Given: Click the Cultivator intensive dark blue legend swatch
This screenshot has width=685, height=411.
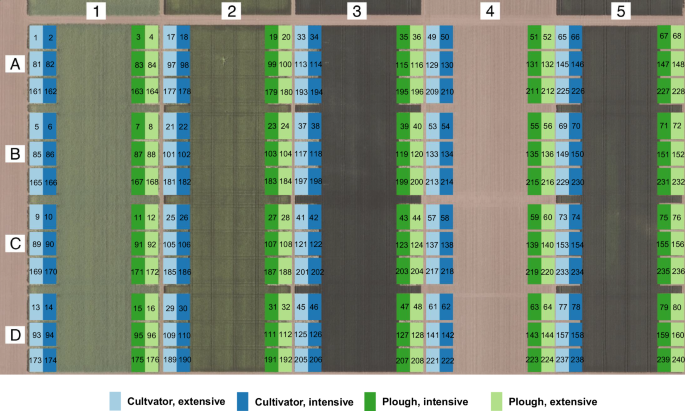Looking at the screenshot, I should coord(242,401).
